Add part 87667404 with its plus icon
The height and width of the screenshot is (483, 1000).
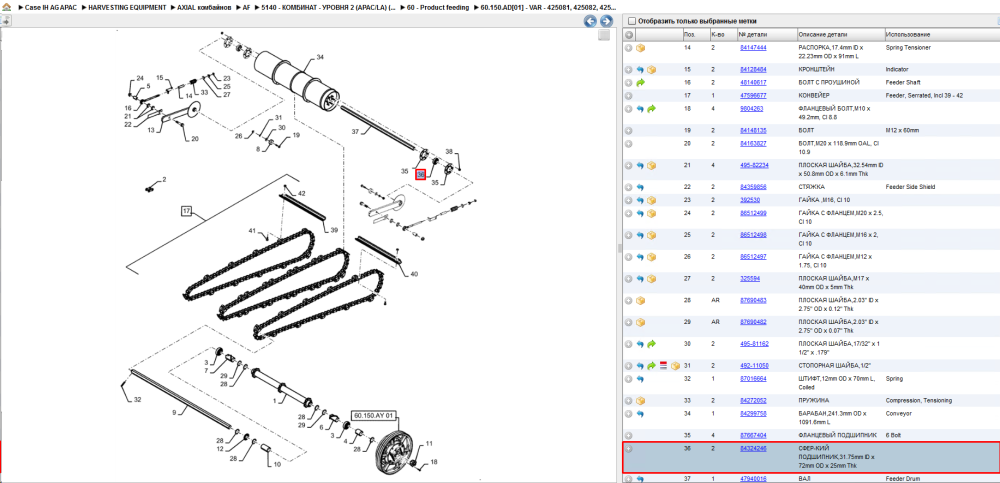pyautogui.click(x=629, y=436)
